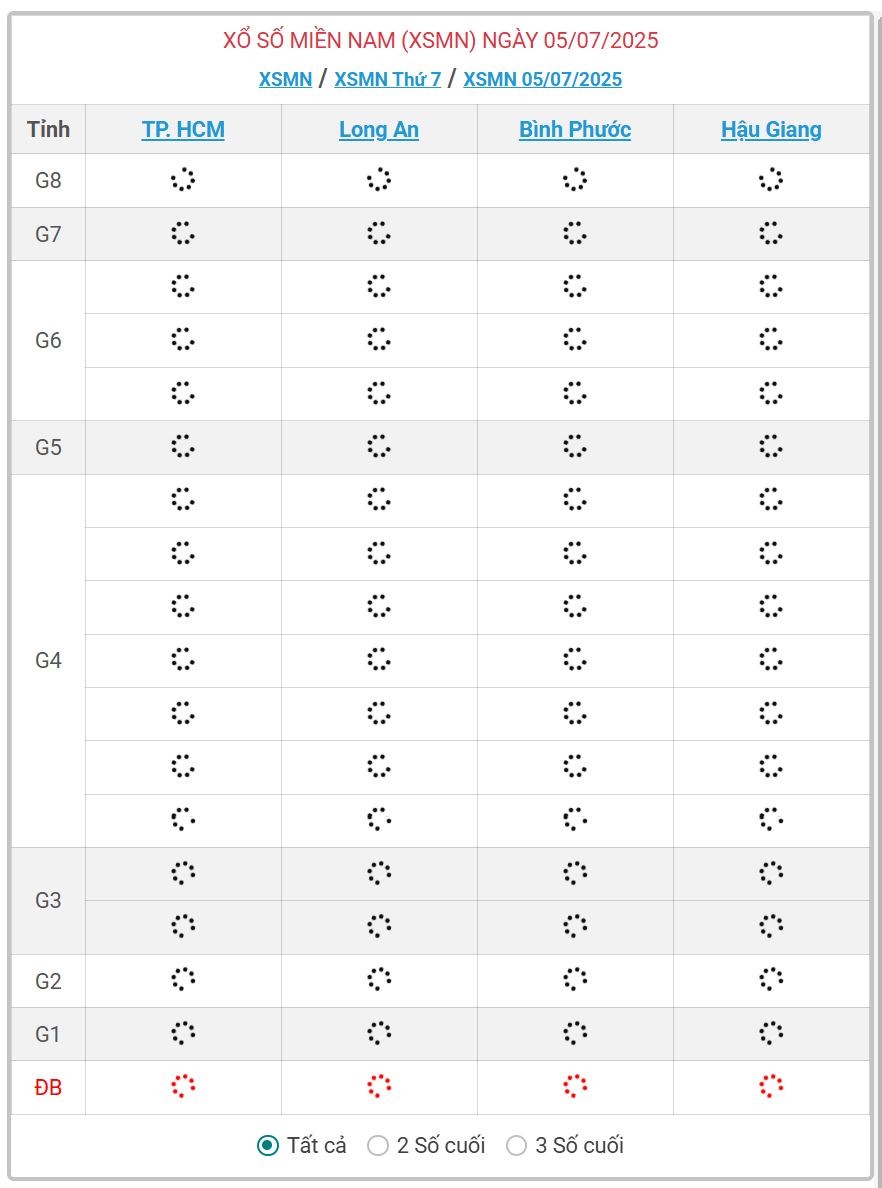This screenshot has width=882, height=1188.
Task: Open the Bình Phước province header link
Action: pos(575,130)
